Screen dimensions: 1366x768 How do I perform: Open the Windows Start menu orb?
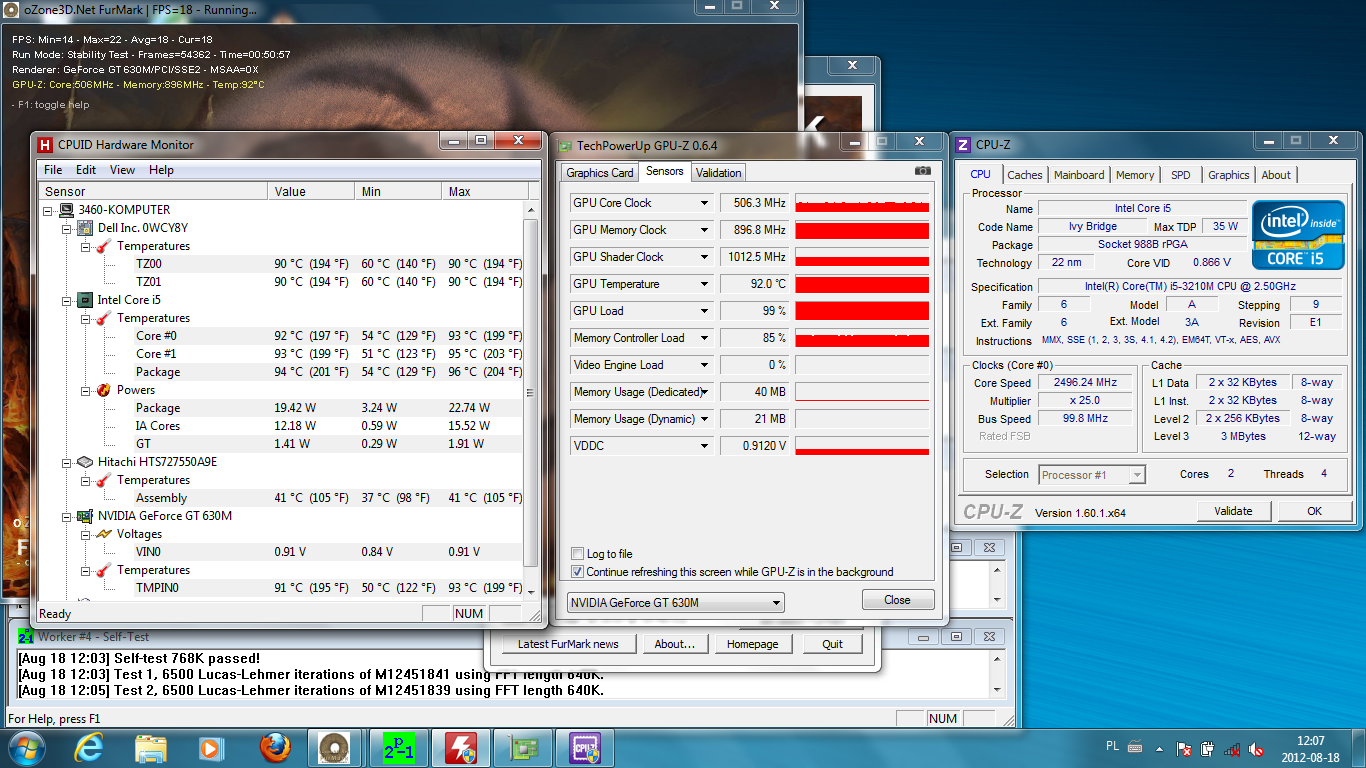[26, 748]
